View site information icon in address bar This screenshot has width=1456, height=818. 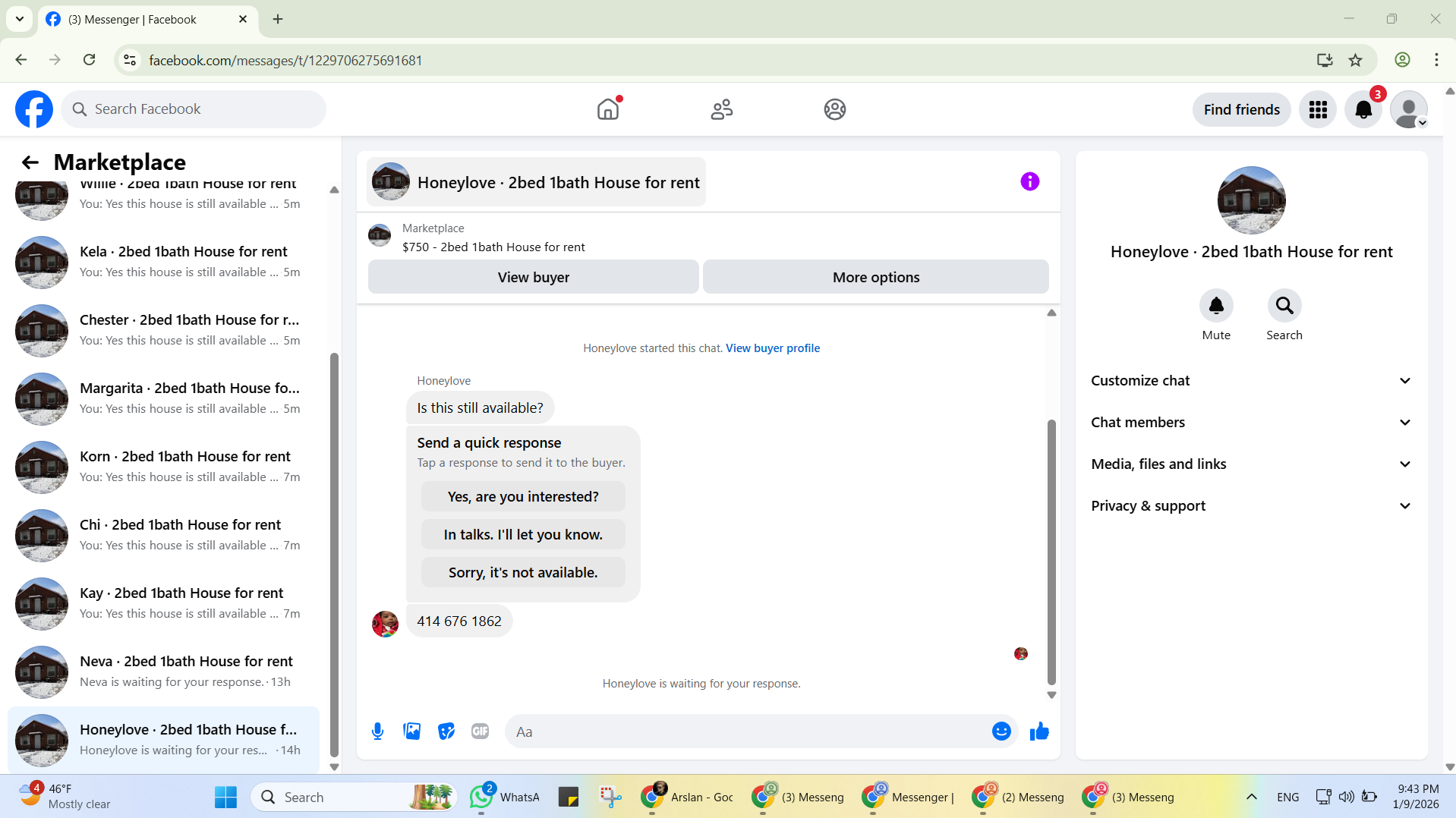pyautogui.click(x=130, y=60)
